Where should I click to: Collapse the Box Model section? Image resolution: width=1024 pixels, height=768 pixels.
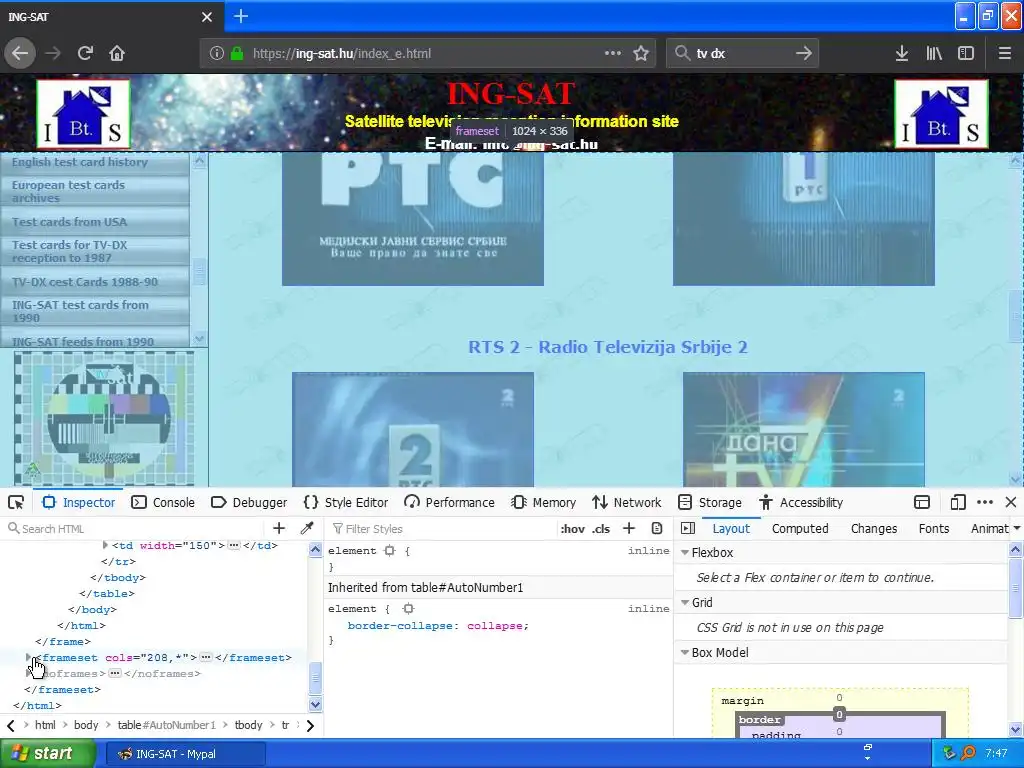click(685, 652)
